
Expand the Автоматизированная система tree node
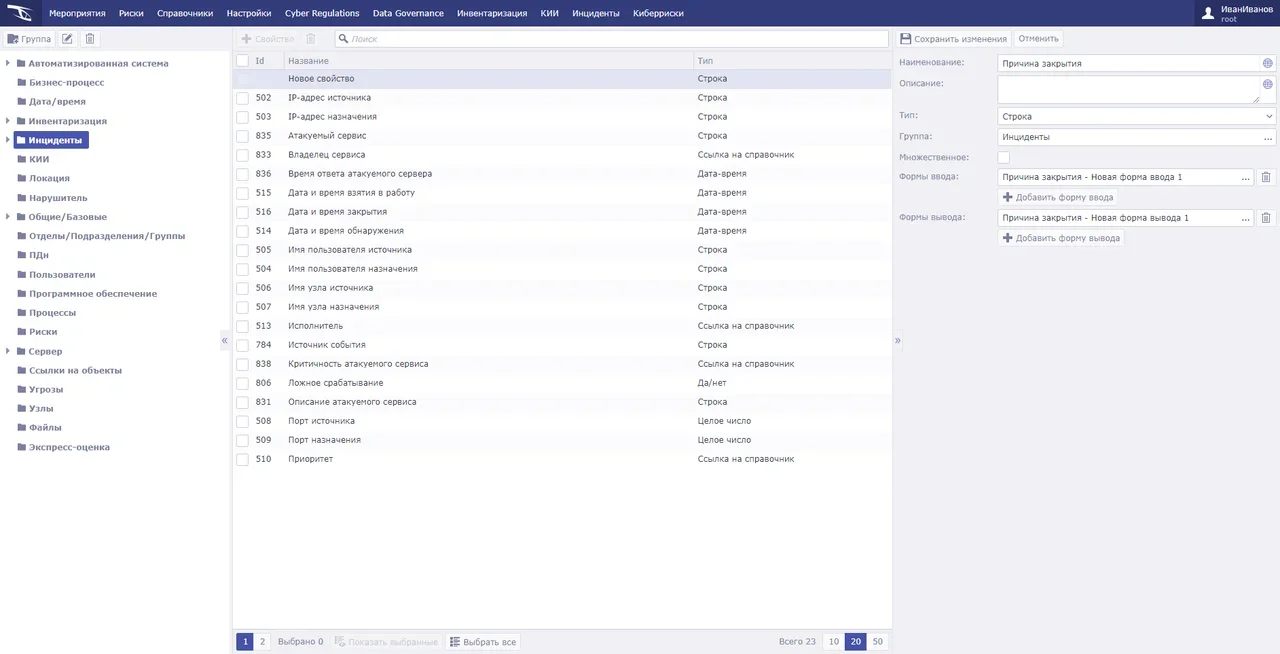tap(8, 64)
